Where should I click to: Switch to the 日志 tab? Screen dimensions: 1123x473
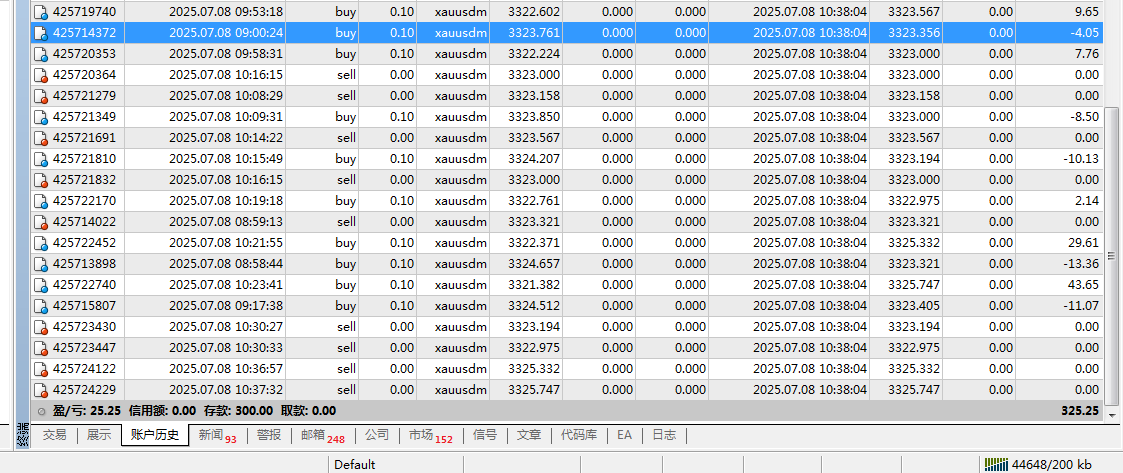pyautogui.click(x=664, y=435)
